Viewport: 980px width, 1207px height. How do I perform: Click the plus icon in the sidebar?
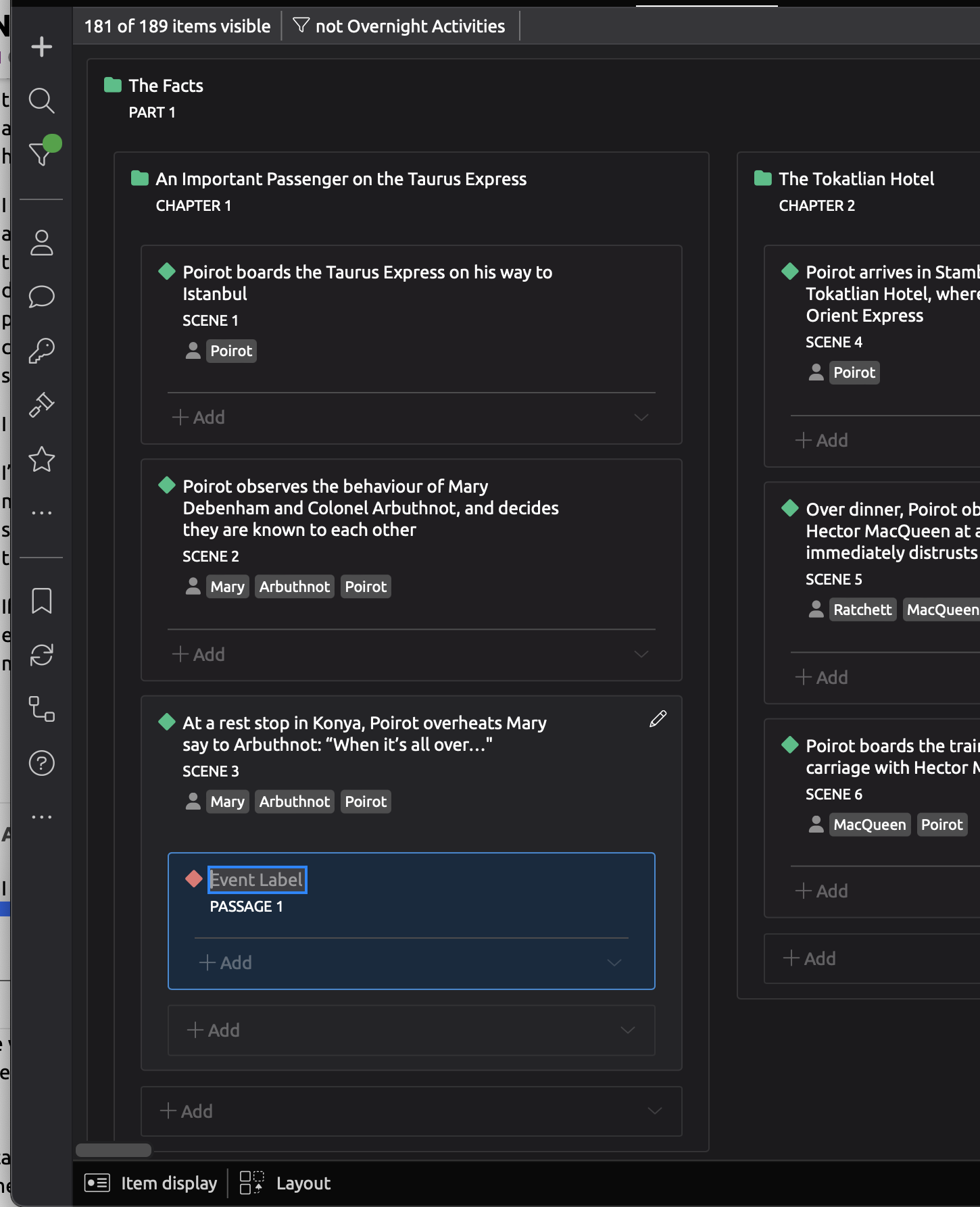point(41,47)
